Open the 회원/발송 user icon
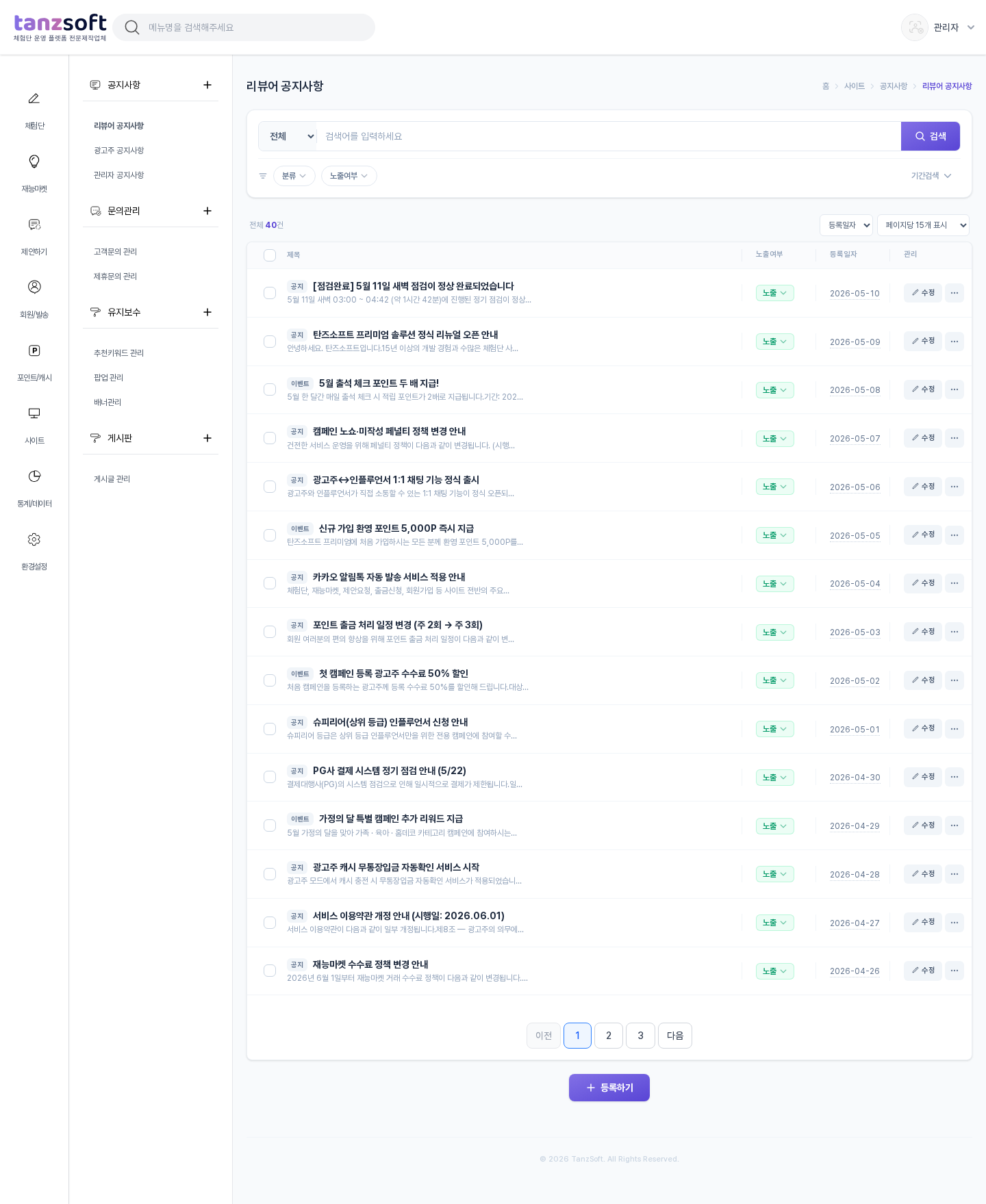 click(34, 287)
